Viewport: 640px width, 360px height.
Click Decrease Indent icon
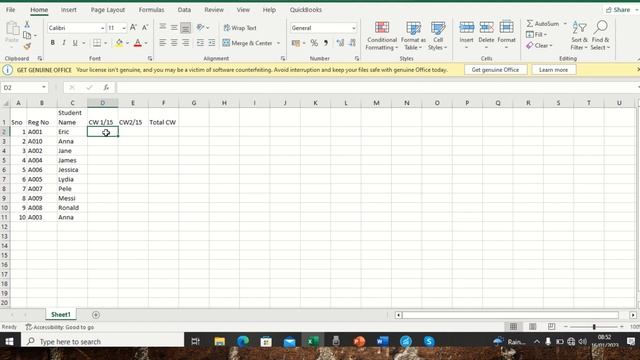point(200,42)
